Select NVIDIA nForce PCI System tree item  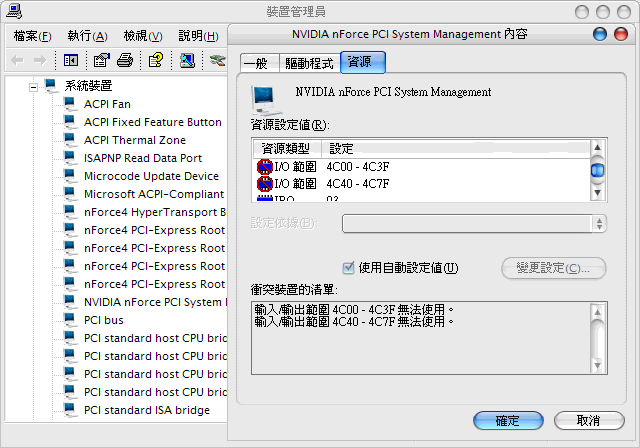tap(155, 302)
